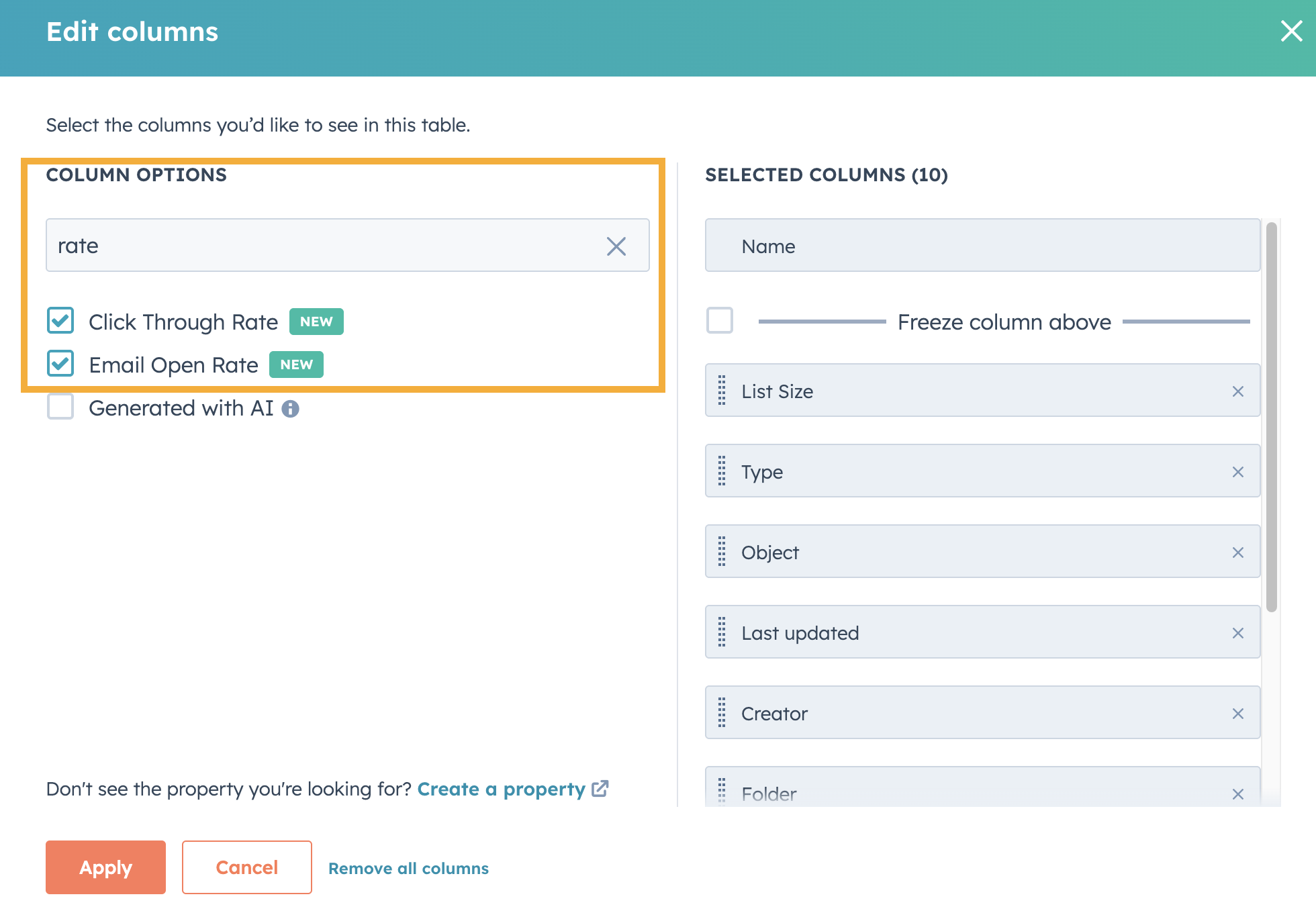Viewport: 1316px width, 913px height.
Task: Click the Creator drag handle
Action: click(722, 713)
